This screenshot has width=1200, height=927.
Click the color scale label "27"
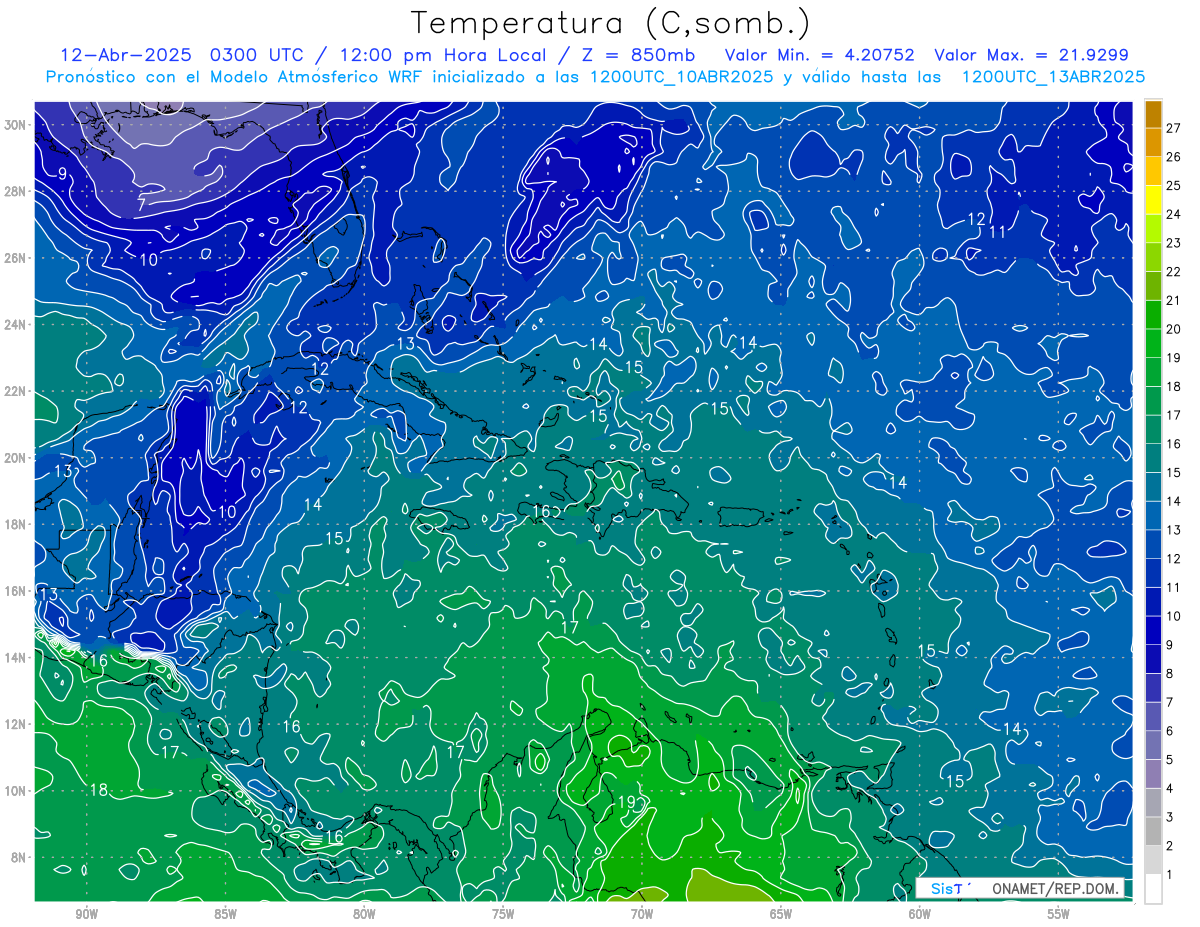(1174, 128)
